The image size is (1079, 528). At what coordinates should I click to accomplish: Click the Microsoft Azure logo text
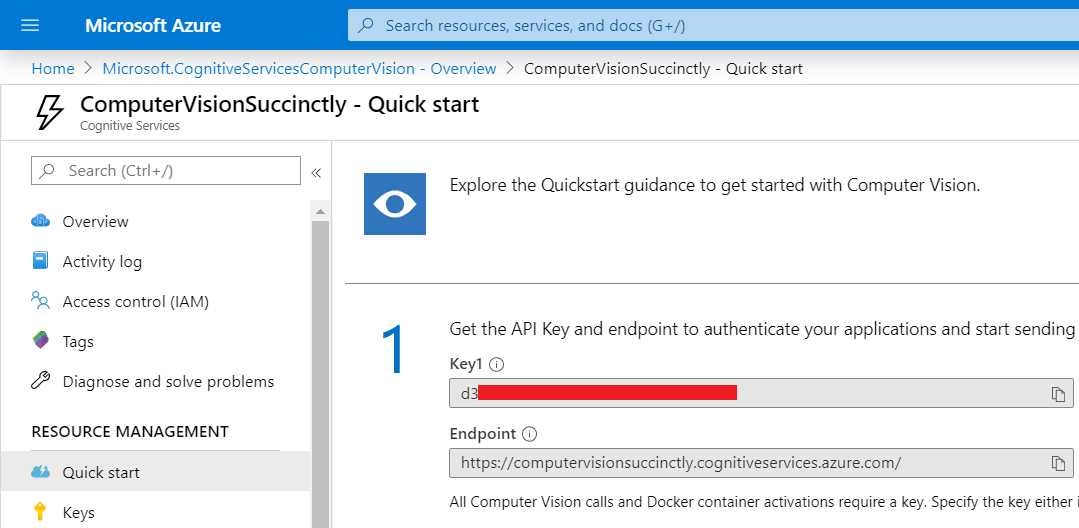153,25
